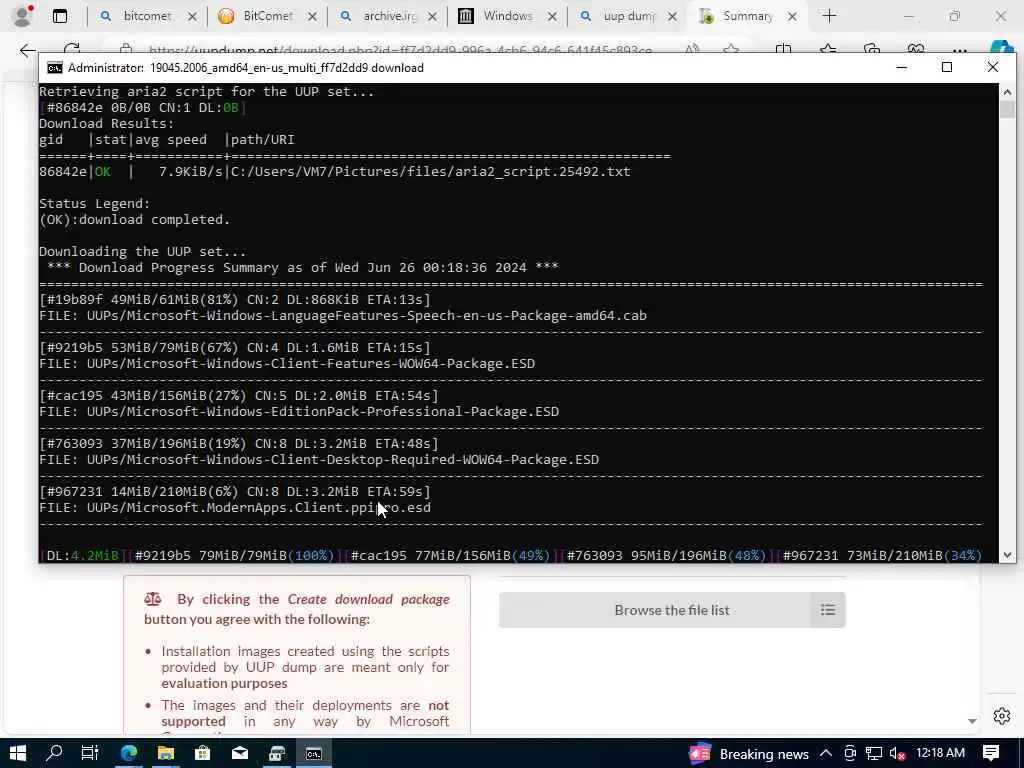
Task: Switch to the uup dump search tab
Action: click(627, 16)
